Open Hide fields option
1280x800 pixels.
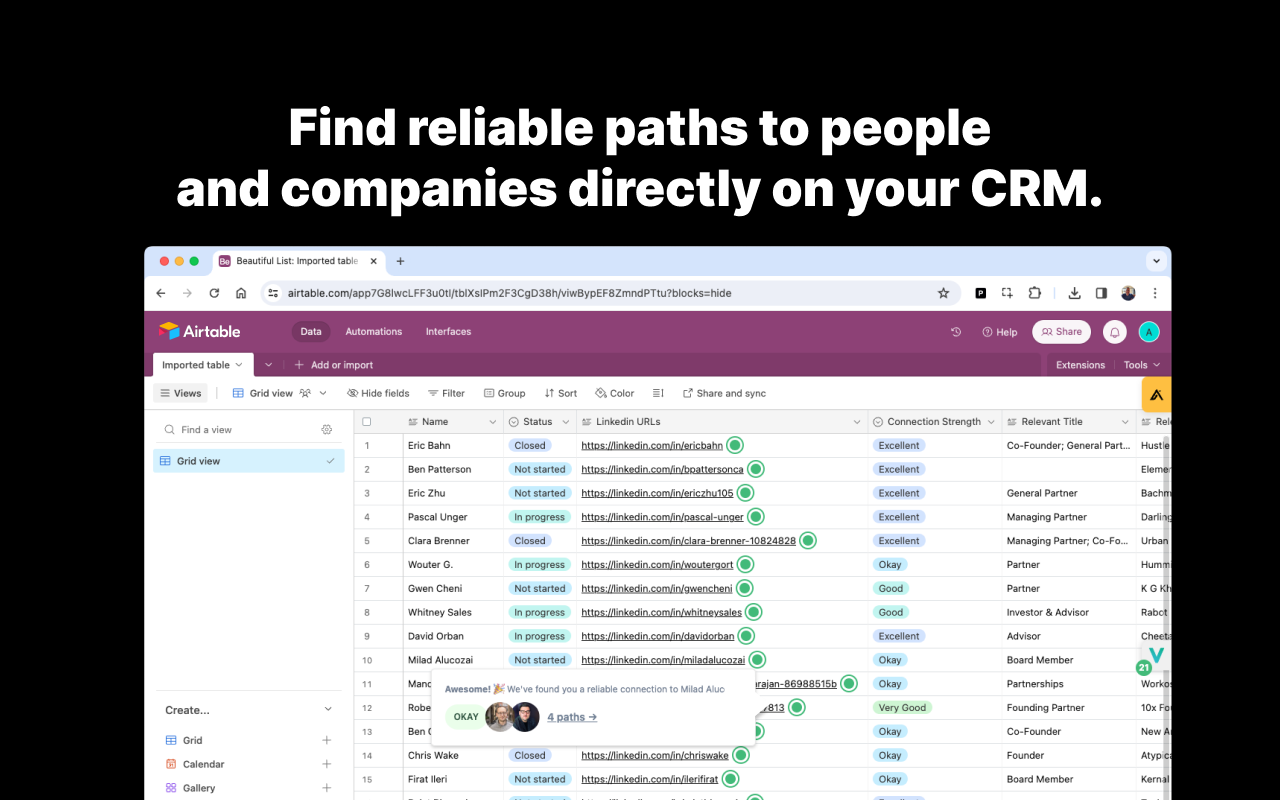click(378, 393)
